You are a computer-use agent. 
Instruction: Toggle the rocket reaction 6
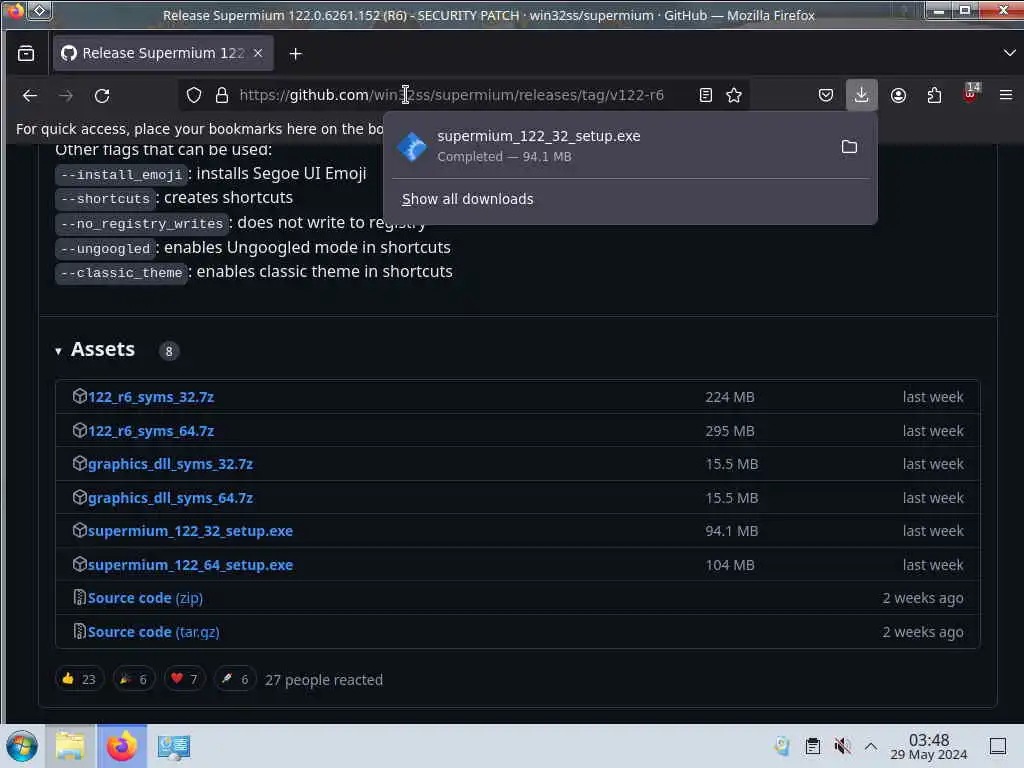tap(235, 679)
